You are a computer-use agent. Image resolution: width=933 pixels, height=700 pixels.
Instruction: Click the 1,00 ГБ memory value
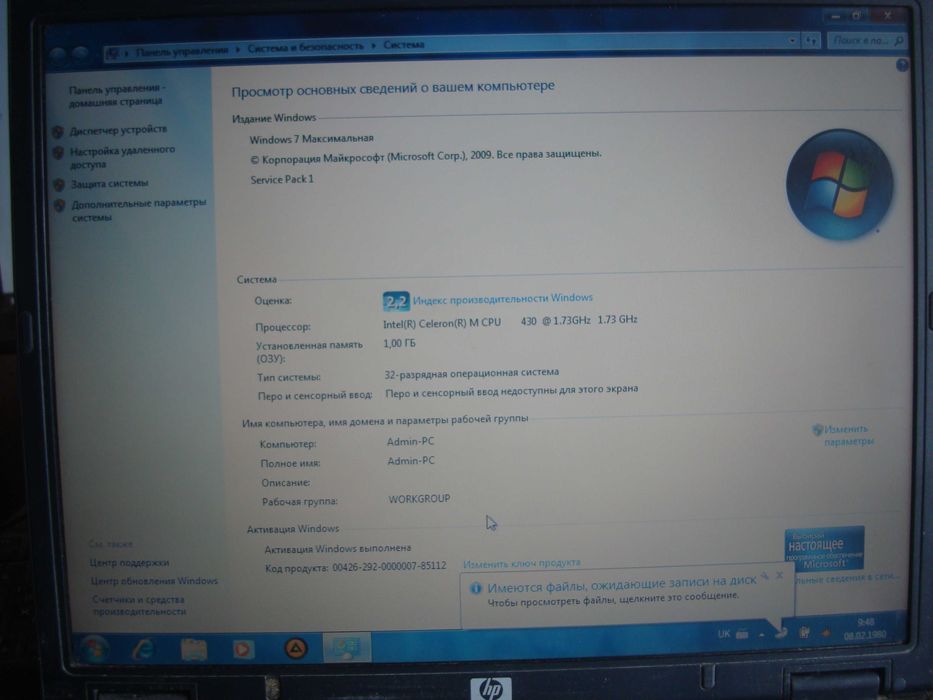point(399,343)
